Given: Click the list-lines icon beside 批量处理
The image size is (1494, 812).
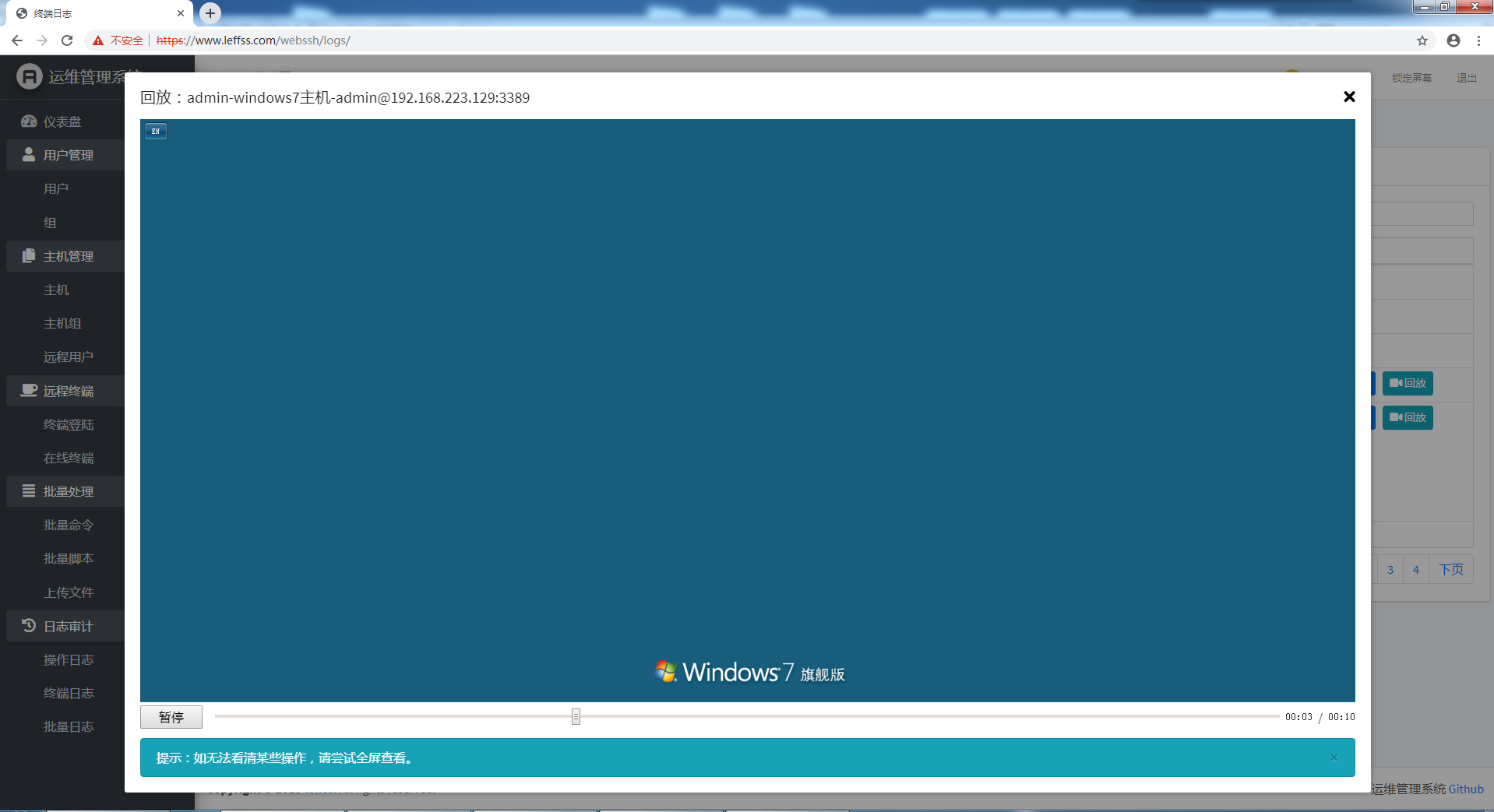Looking at the screenshot, I should tap(29, 490).
